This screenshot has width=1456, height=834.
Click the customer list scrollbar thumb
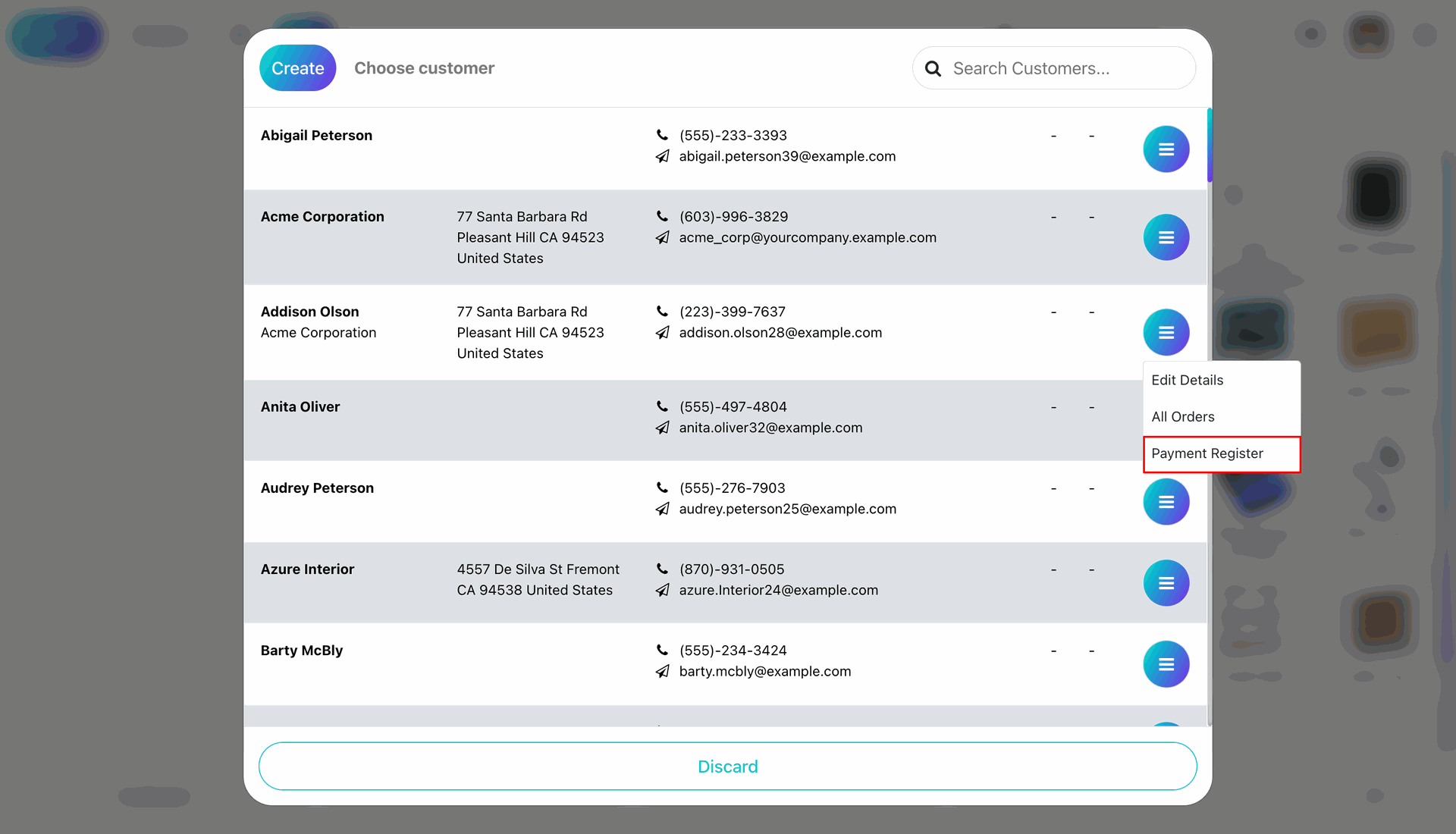(x=1210, y=146)
